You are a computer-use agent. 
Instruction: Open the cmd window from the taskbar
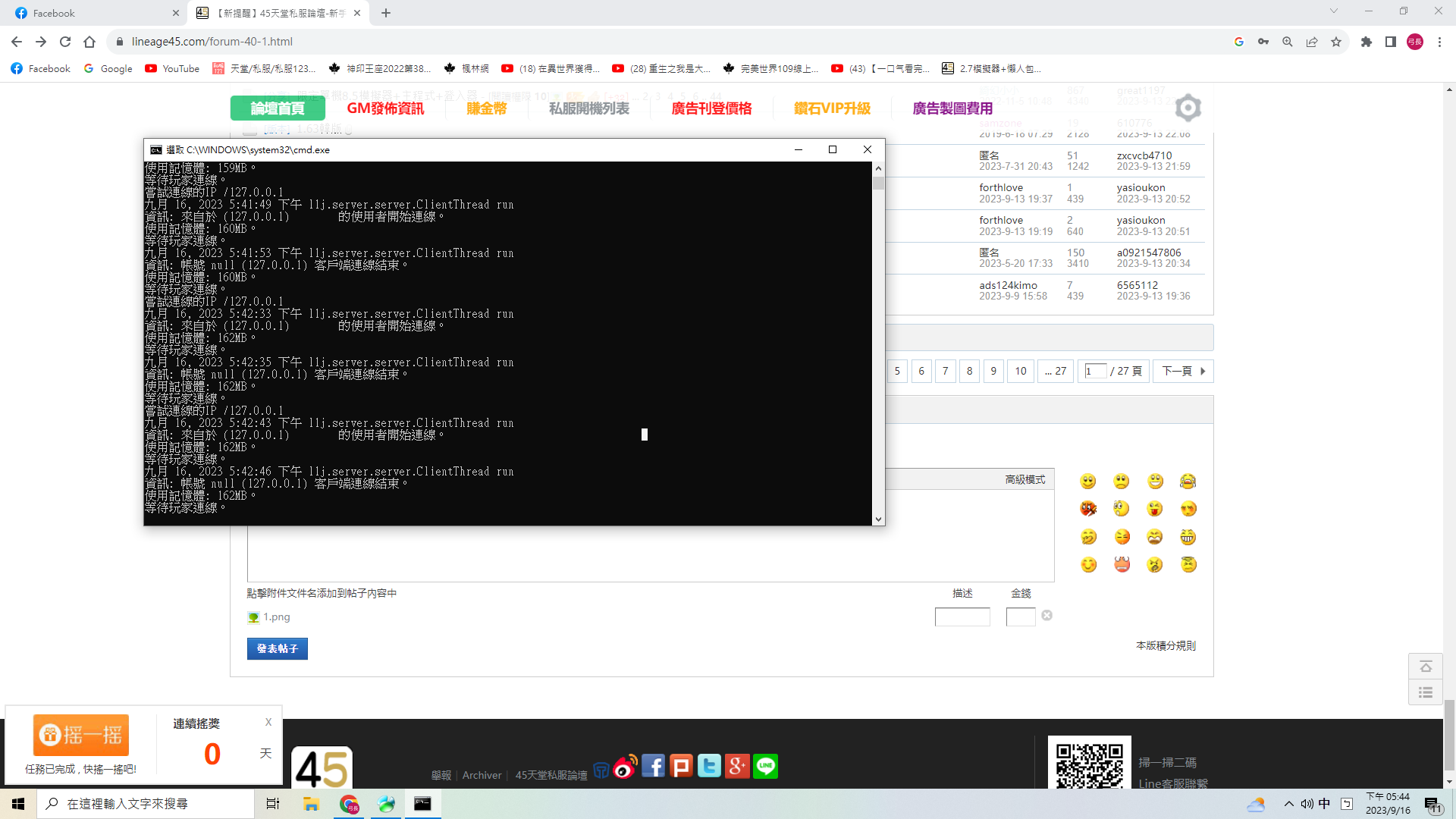point(422,804)
